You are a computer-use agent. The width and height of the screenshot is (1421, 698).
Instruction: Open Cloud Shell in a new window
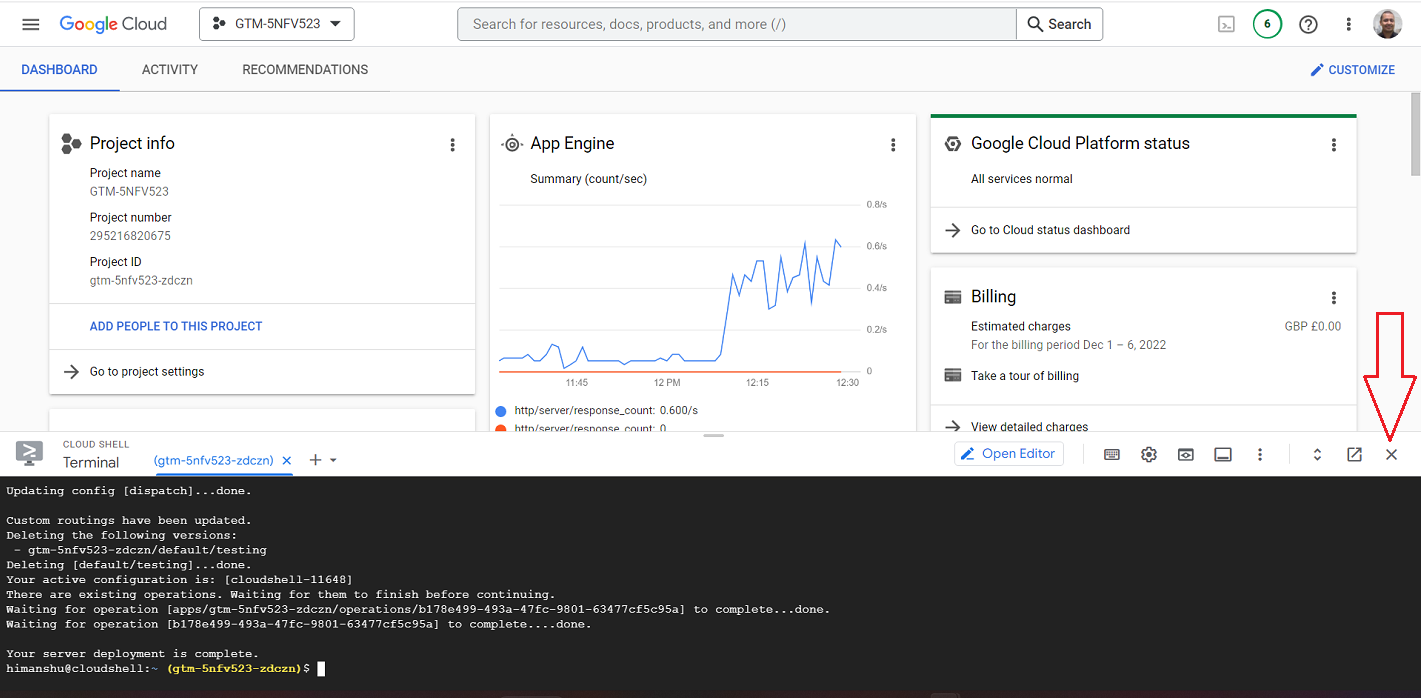tap(1354, 455)
